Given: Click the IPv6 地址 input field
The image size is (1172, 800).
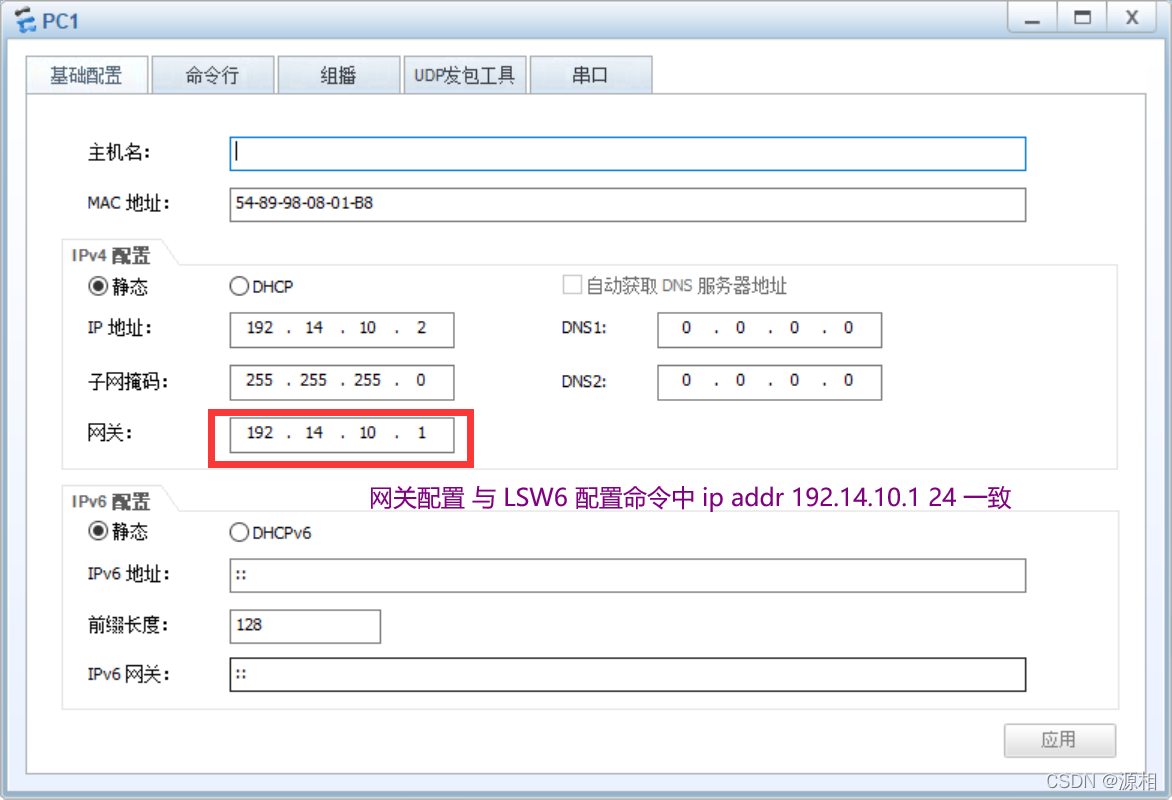Looking at the screenshot, I should [628, 576].
